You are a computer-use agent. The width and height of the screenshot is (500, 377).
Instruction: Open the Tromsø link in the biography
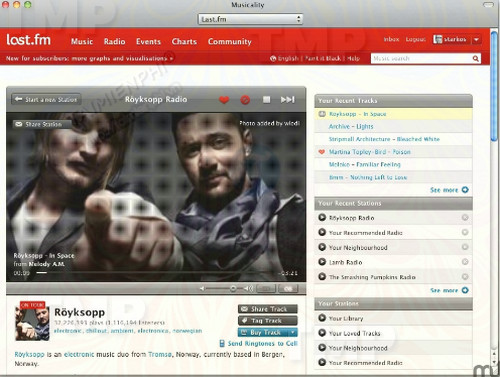[x=160, y=355]
